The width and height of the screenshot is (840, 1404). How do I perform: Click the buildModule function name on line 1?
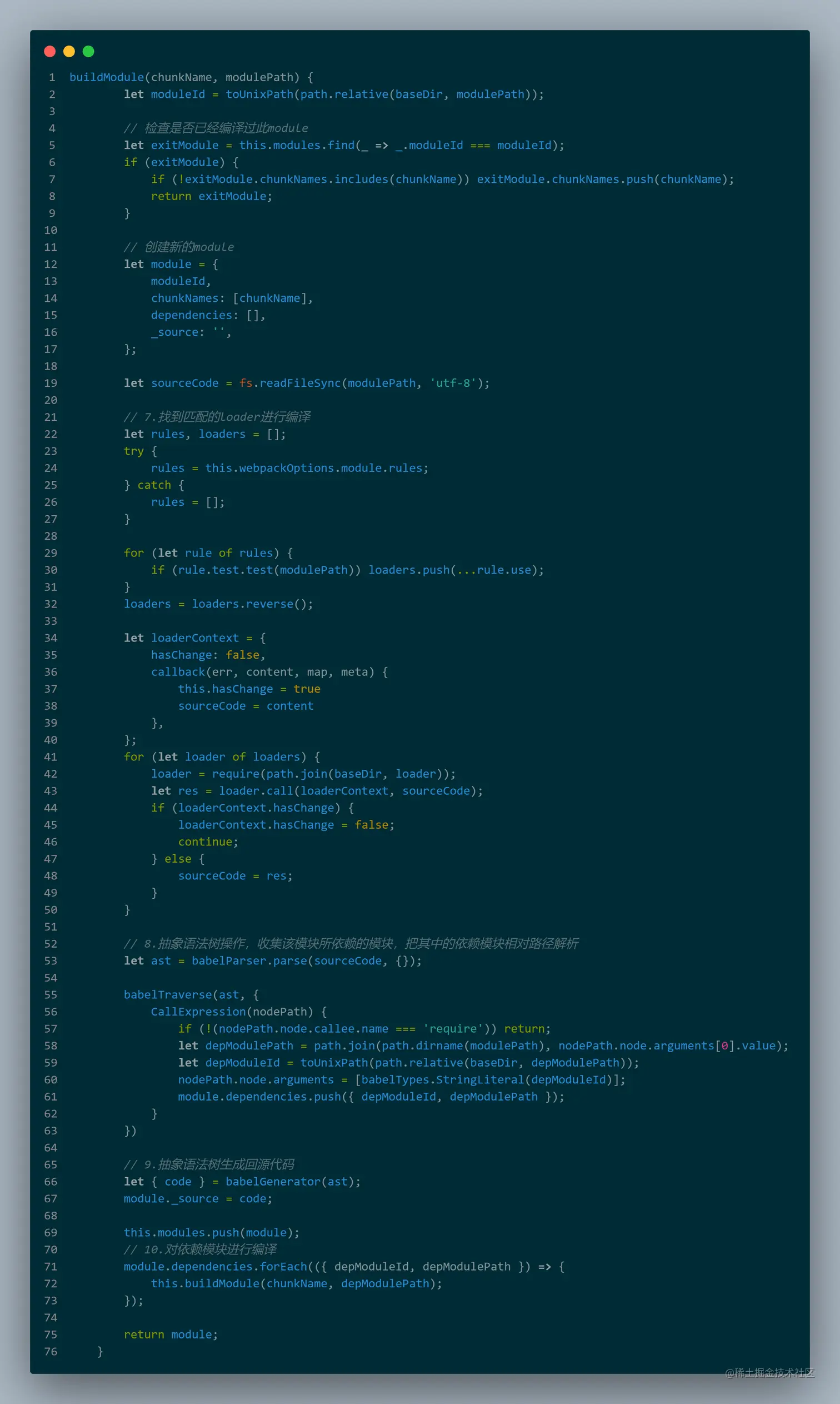pyautogui.click(x=107, y=77)
